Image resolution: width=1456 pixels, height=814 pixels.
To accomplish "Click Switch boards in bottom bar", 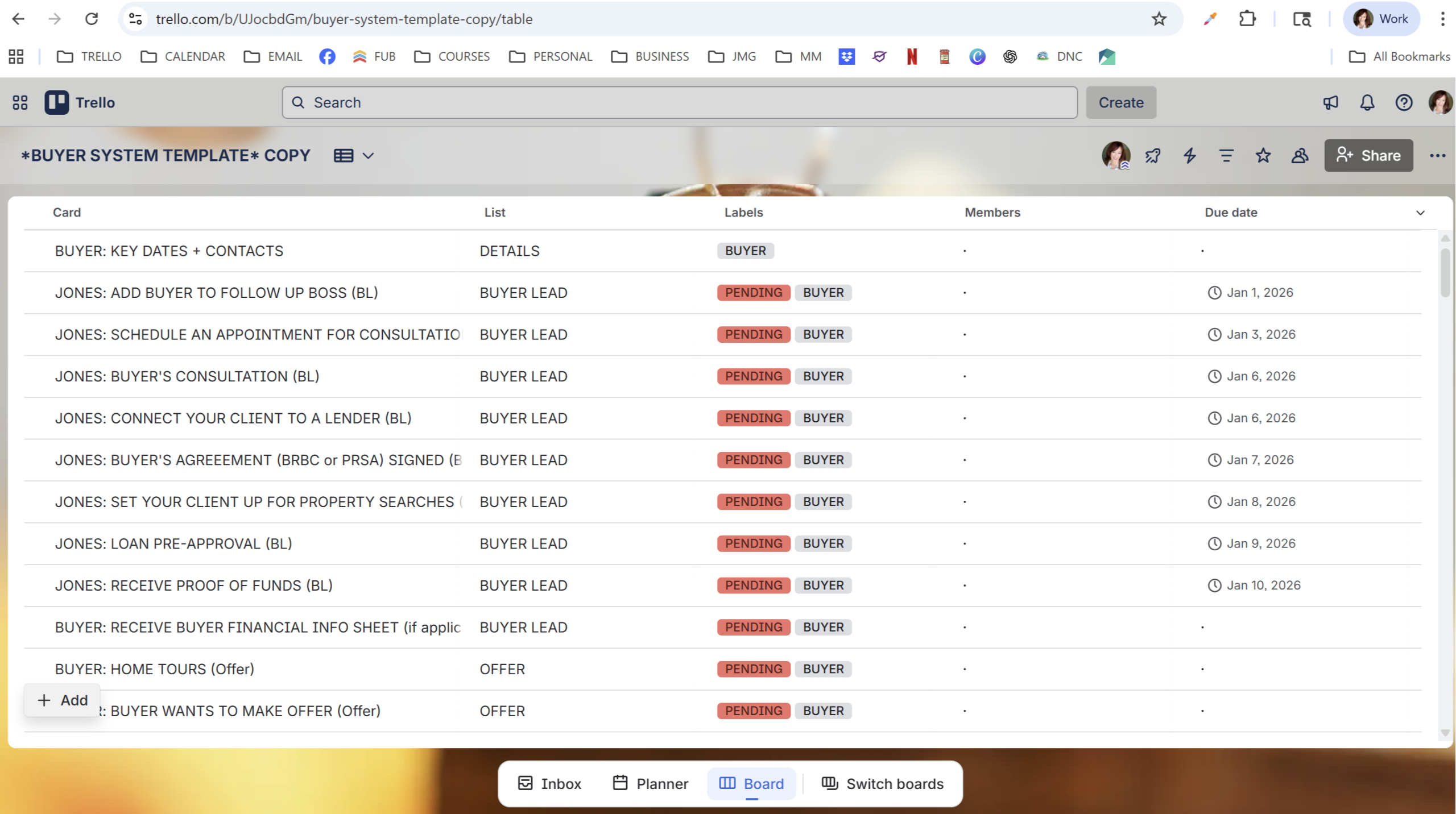I will [x=883, y=783].
